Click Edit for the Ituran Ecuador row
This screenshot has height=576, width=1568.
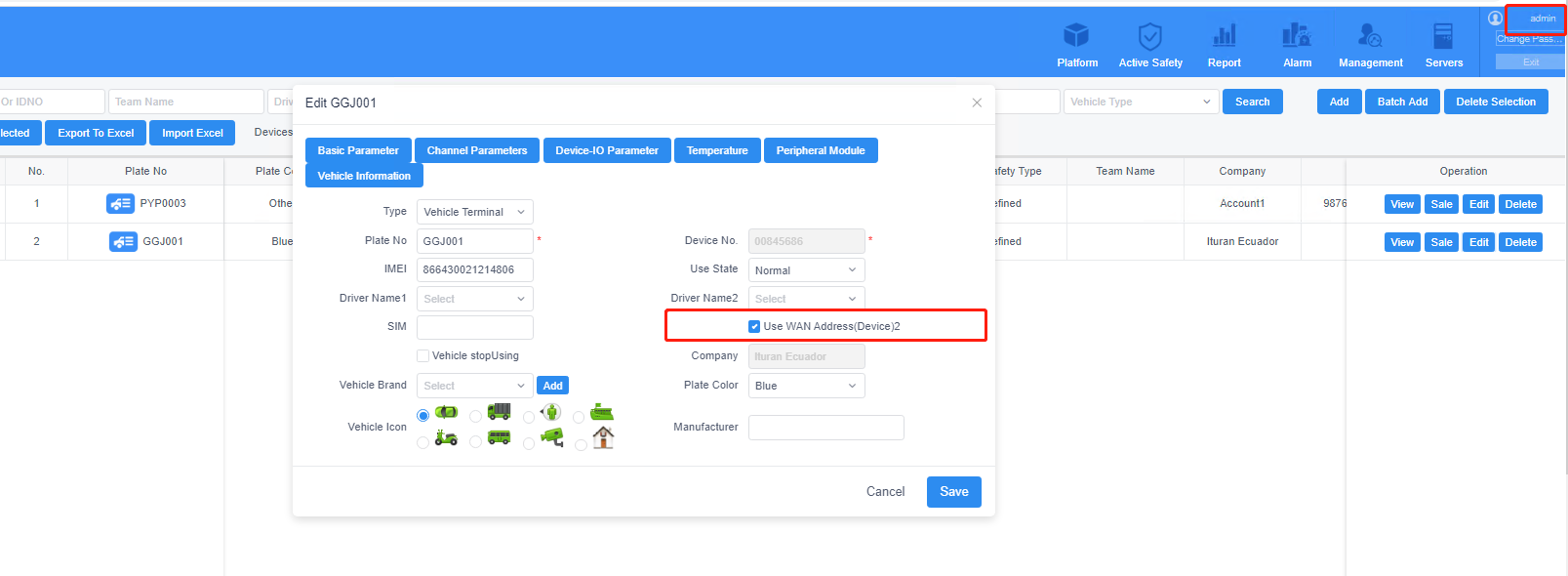(1479, 242)
